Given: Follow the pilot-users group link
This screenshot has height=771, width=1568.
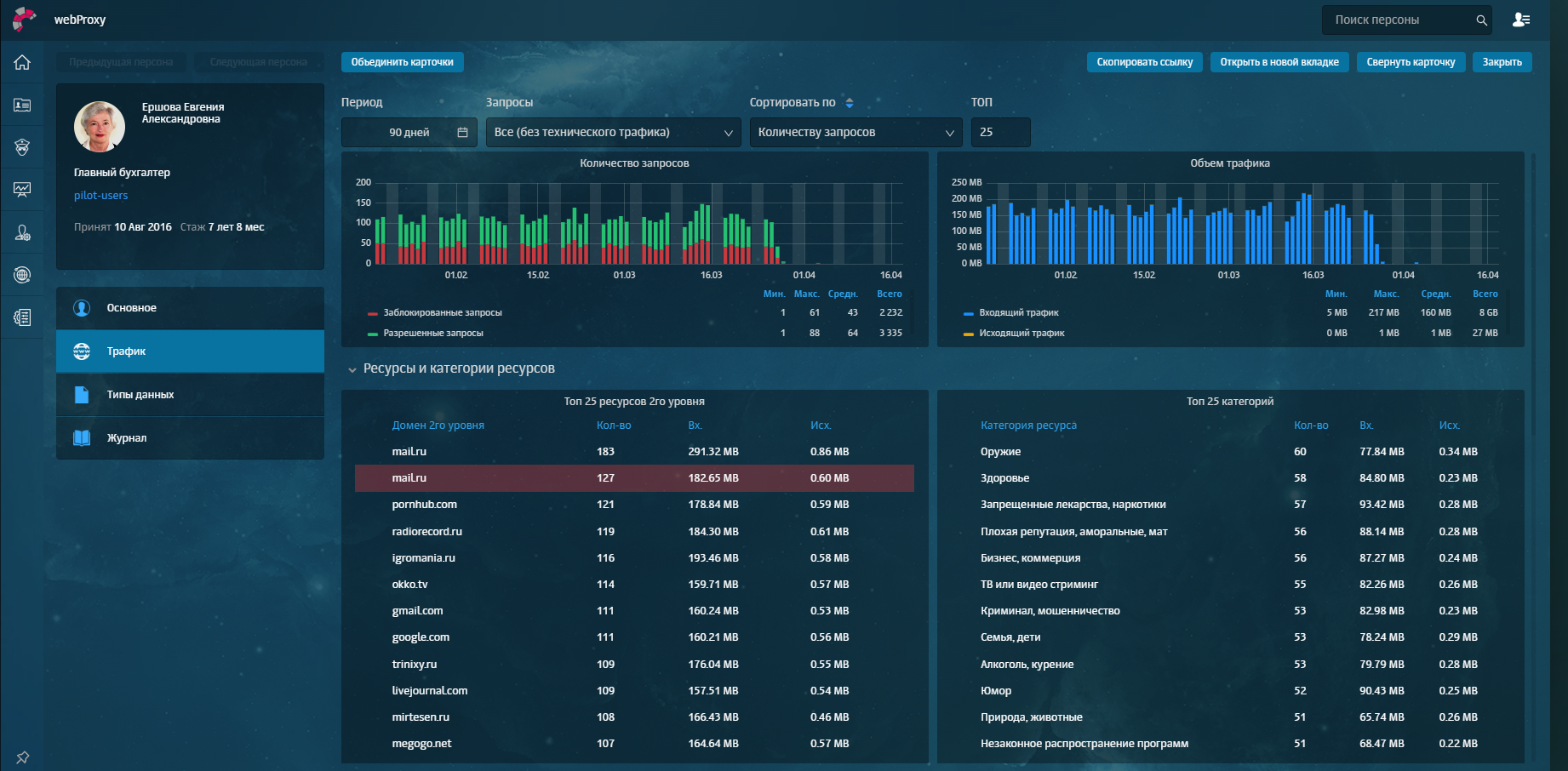Looking at the screenshot, I should (x=100, y=196).
